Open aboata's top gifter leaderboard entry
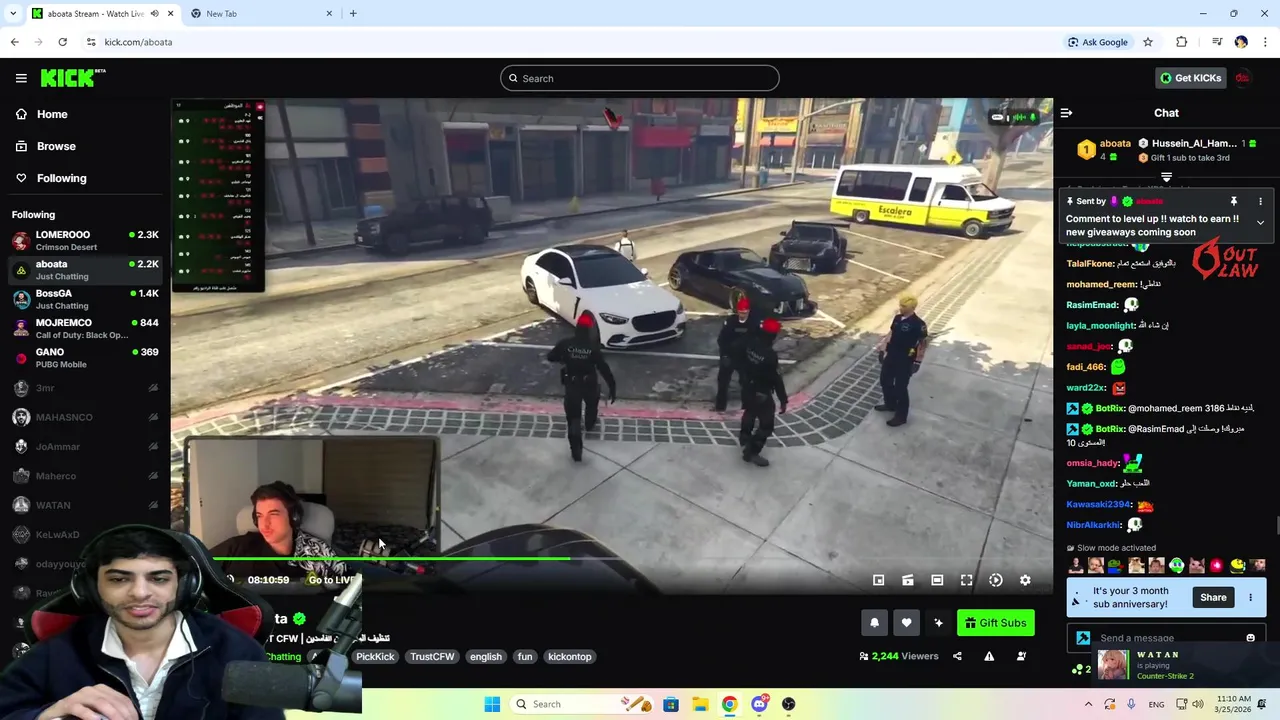The height and width of the screenshot is (720, 1280). 1105,150
